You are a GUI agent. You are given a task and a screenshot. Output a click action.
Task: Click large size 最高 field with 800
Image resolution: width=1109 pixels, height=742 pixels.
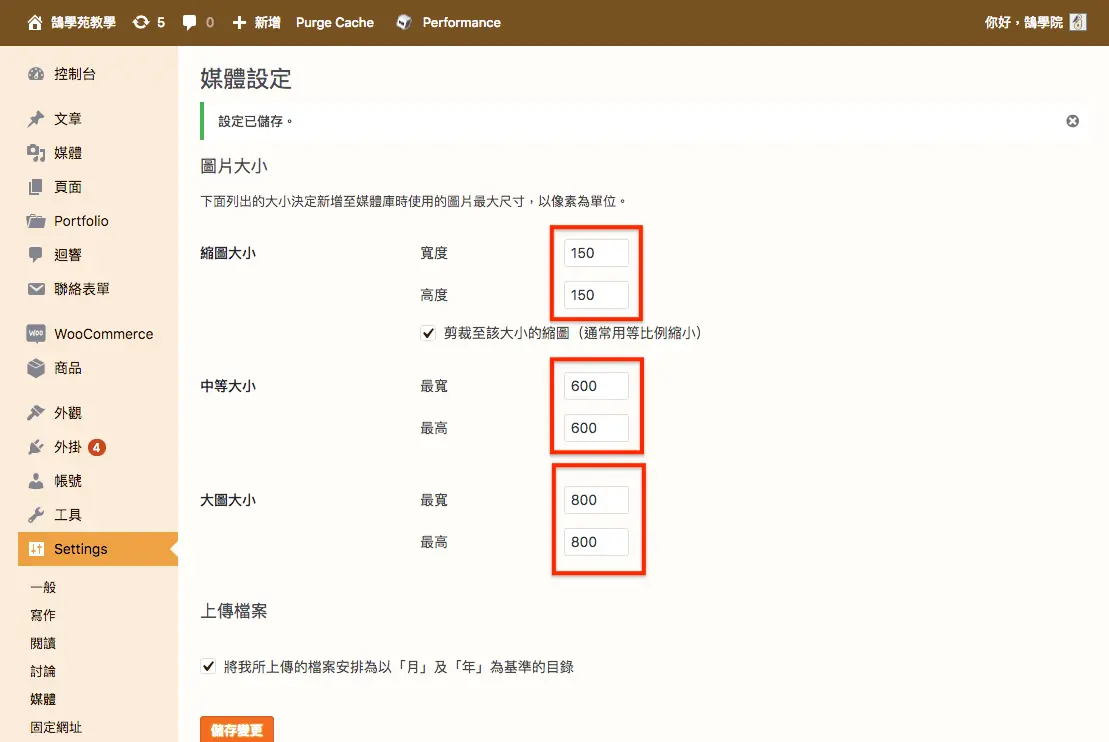tap(596, 542)
